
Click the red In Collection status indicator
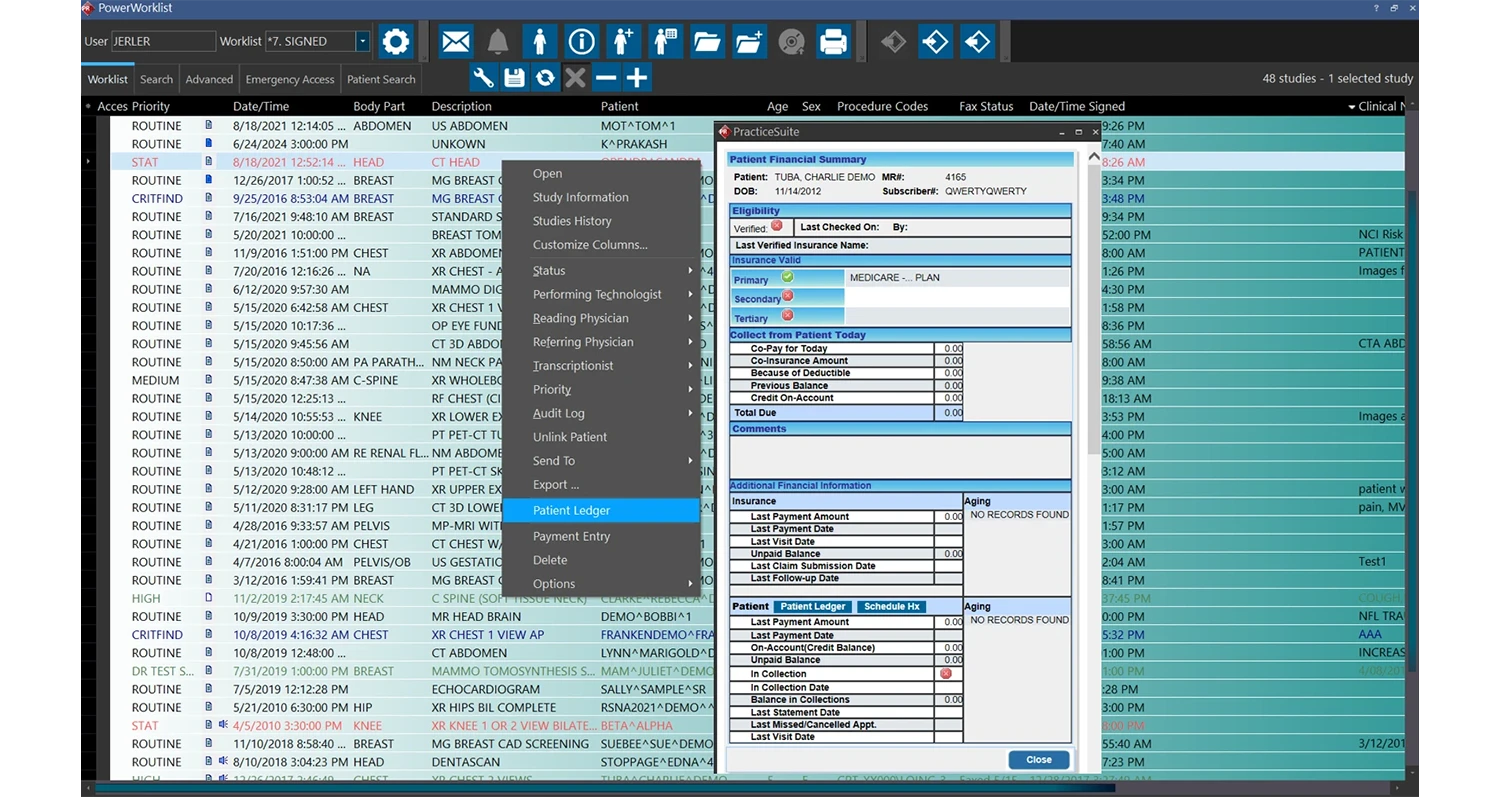pos(945,674)
